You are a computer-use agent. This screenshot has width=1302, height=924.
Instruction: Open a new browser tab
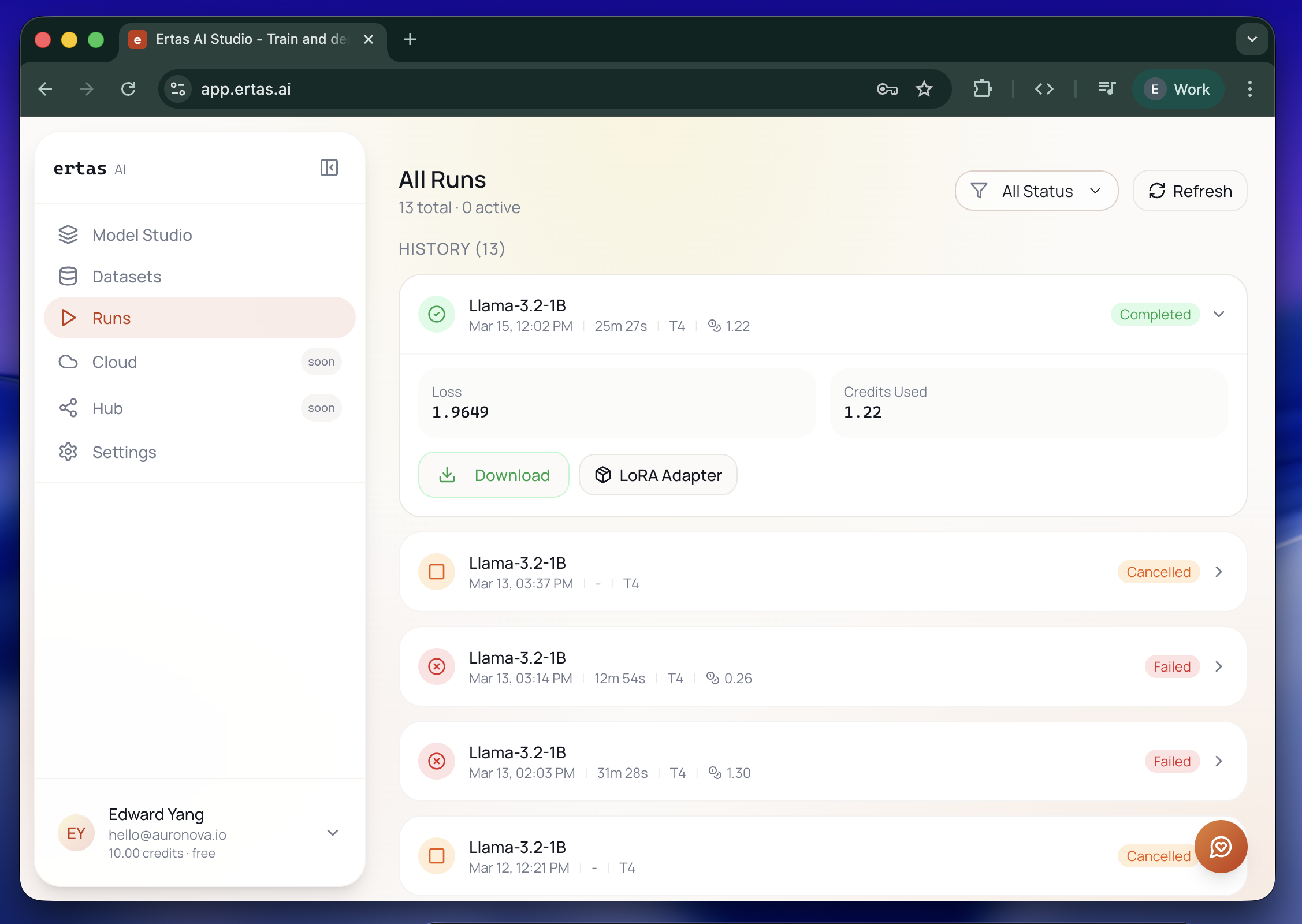(410, 39)
